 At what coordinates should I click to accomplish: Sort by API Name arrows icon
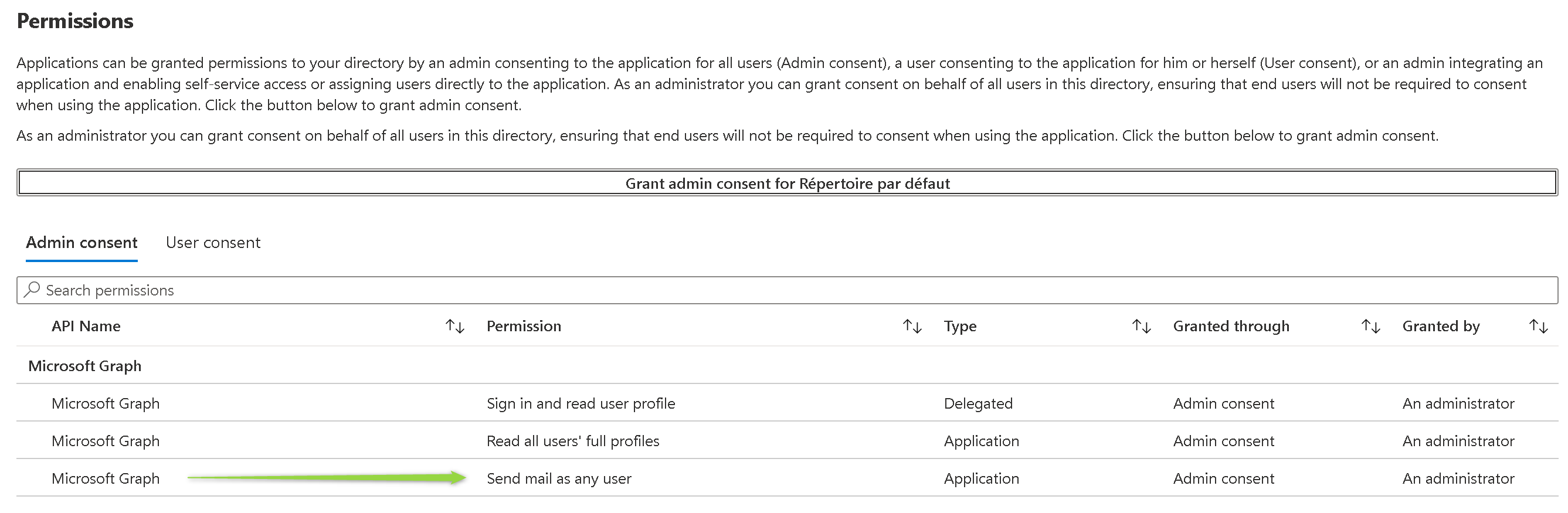click(x=454, y=326)
